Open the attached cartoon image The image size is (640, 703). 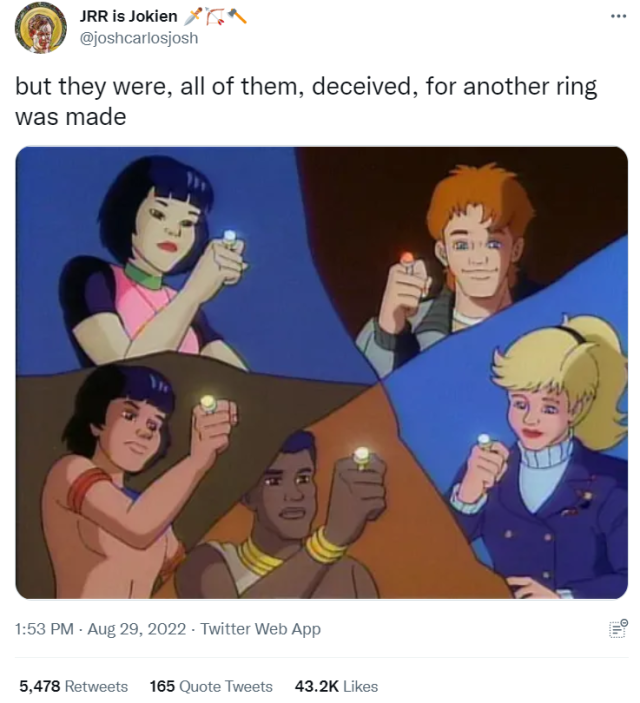click(322, 373)
